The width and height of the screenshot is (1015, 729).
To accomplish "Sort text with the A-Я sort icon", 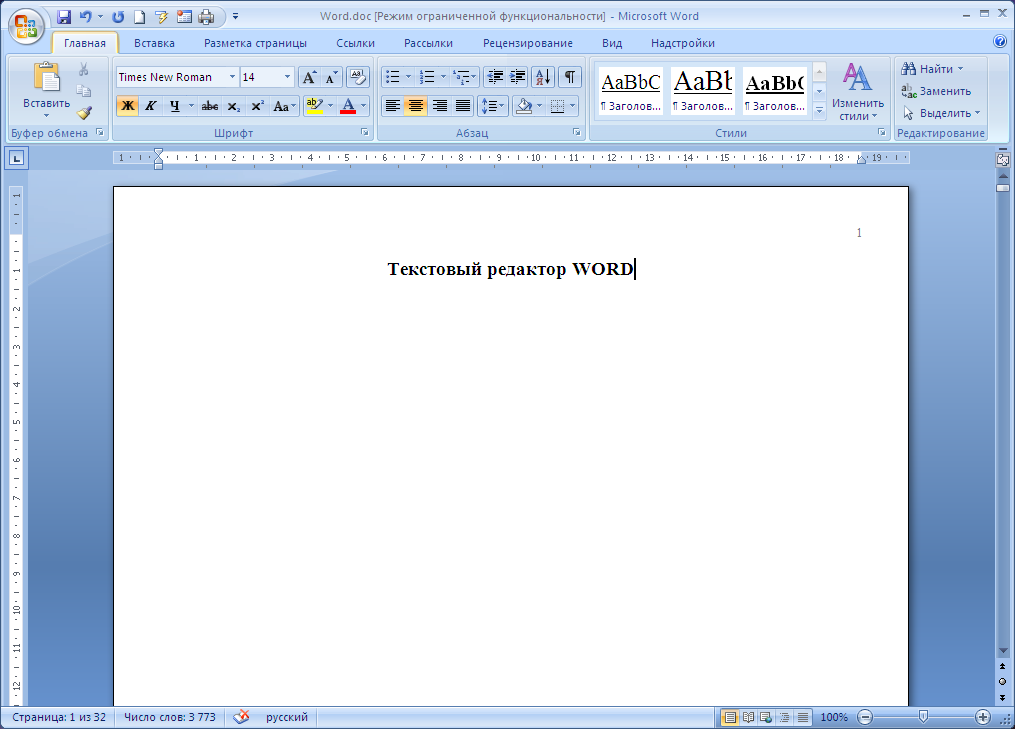I will click(x=543, y=77).
